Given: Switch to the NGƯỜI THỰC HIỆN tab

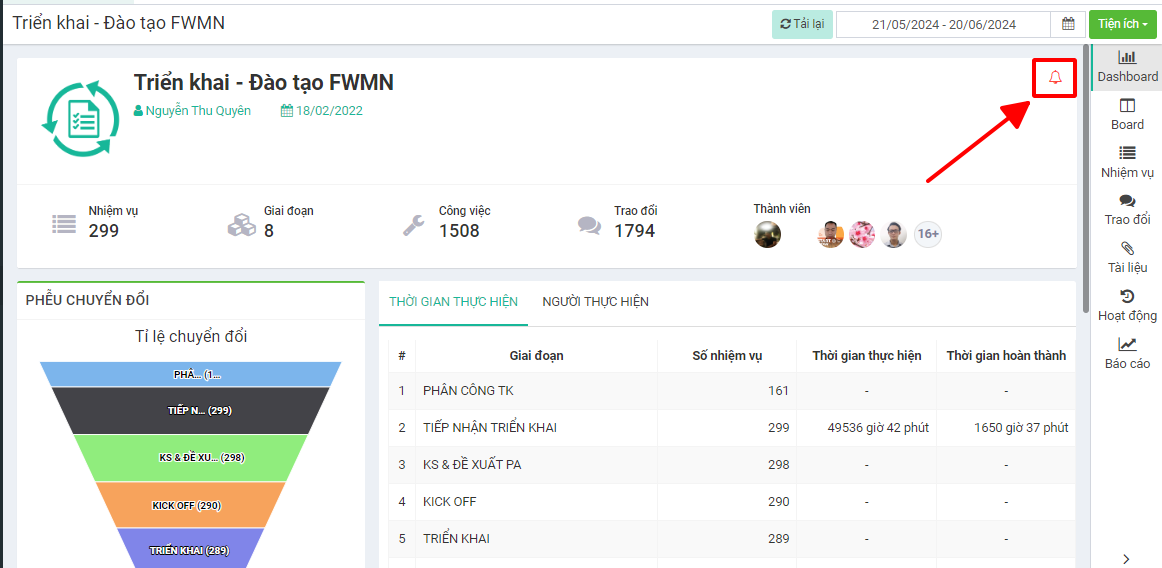Looking at the screenshot, I should [595, 302].
